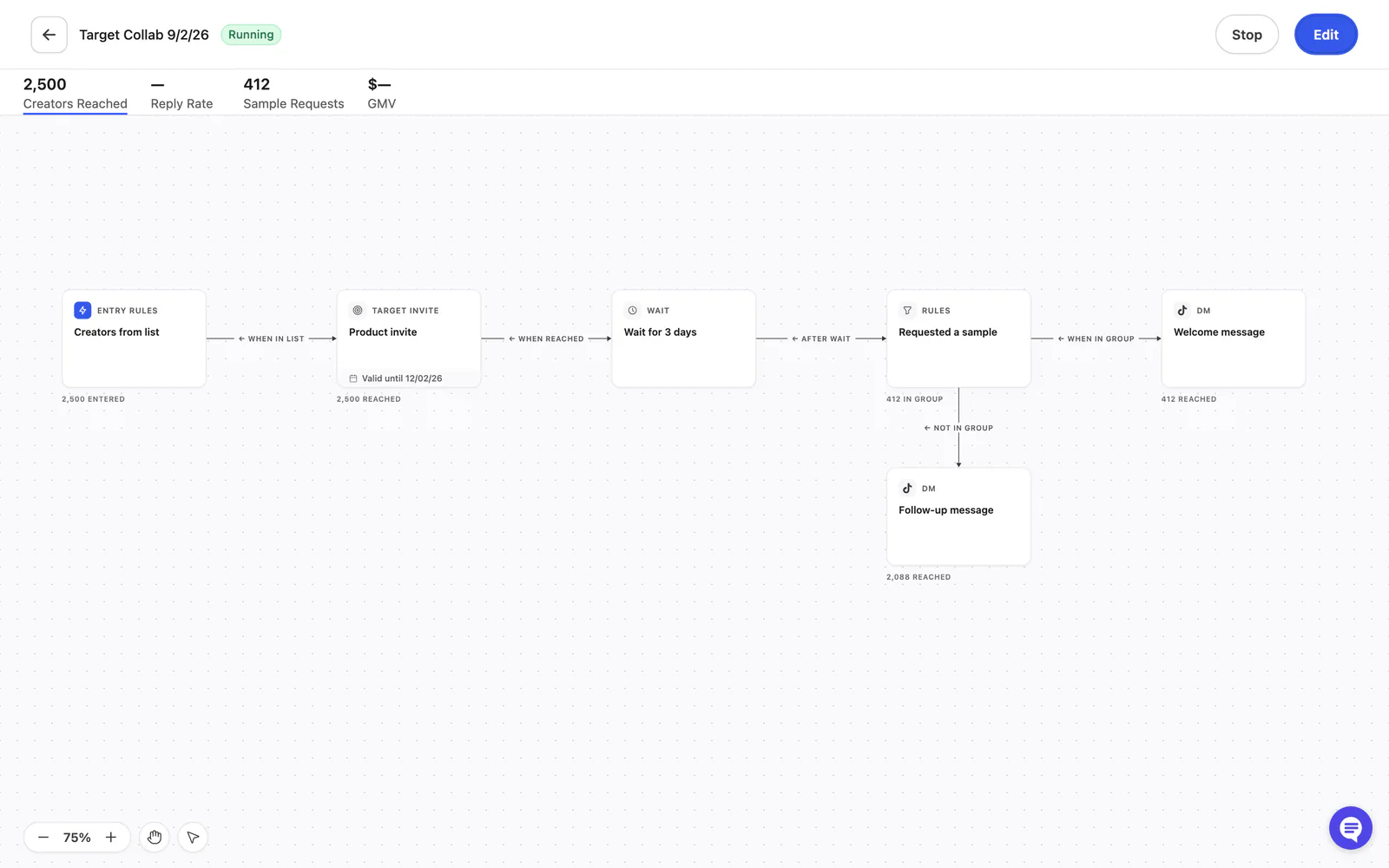
Task: Click the Wait node clock icon
Action: pyautogui.click(x=633, y=310)
